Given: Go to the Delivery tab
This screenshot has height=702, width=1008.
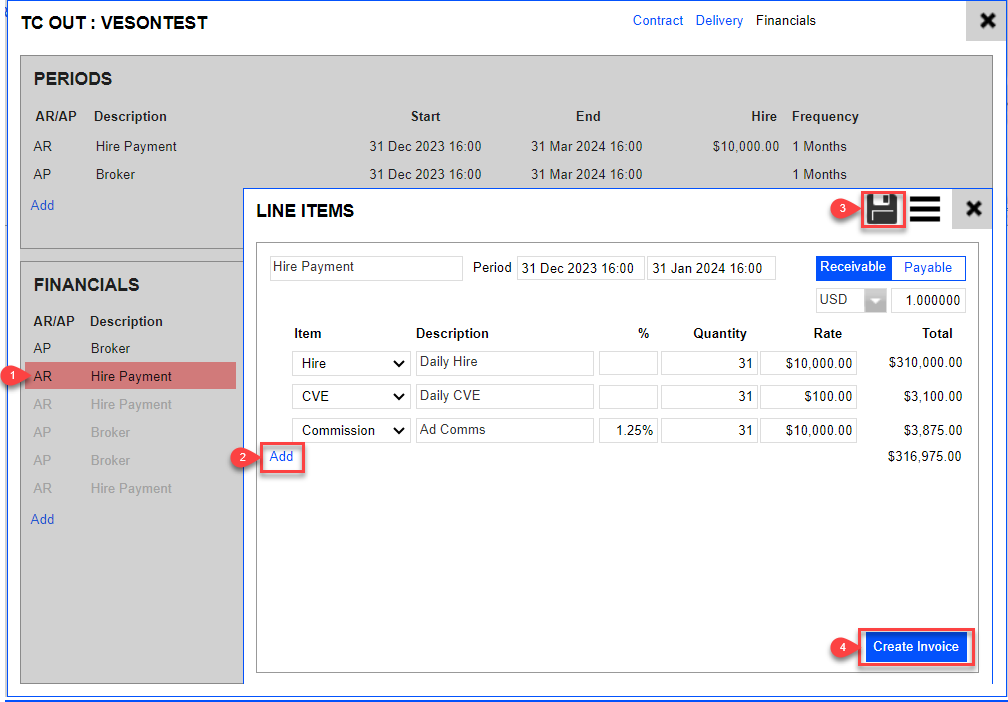Looking at the screenshot, I should [x=719, y=21].
